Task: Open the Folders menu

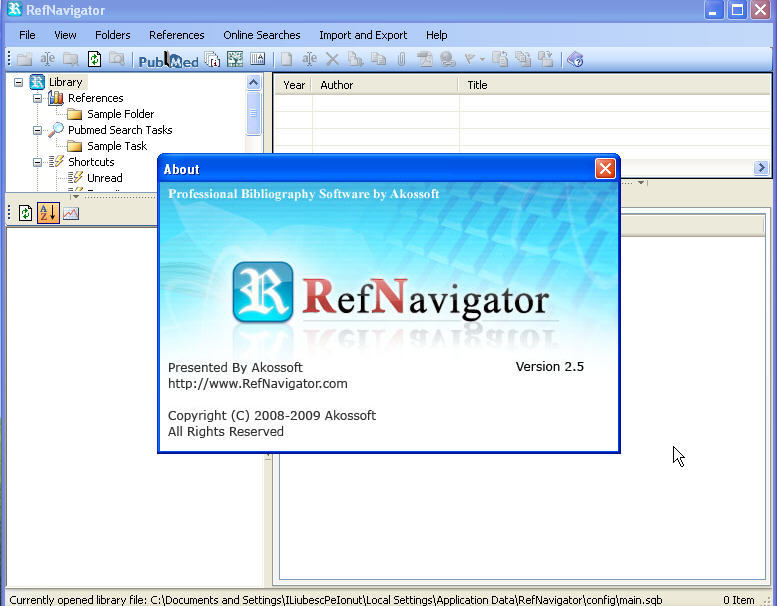Action: [112, 35]
